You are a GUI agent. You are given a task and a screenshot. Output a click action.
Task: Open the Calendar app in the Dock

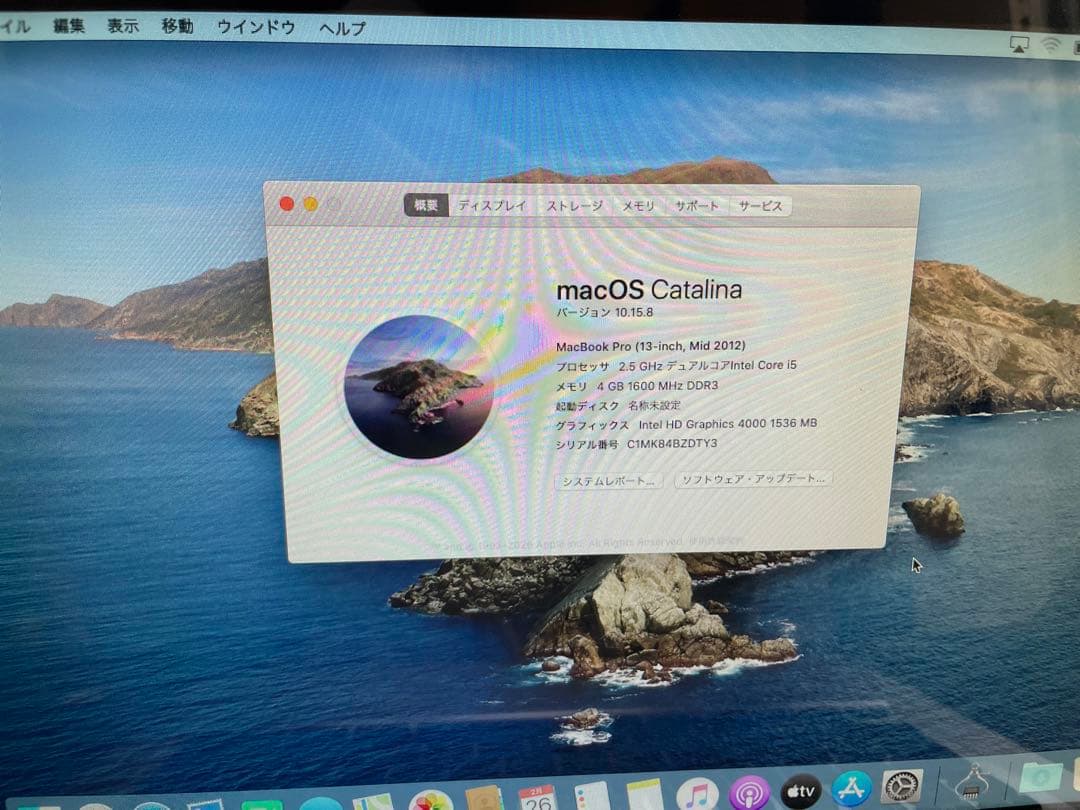click(537, 798)
